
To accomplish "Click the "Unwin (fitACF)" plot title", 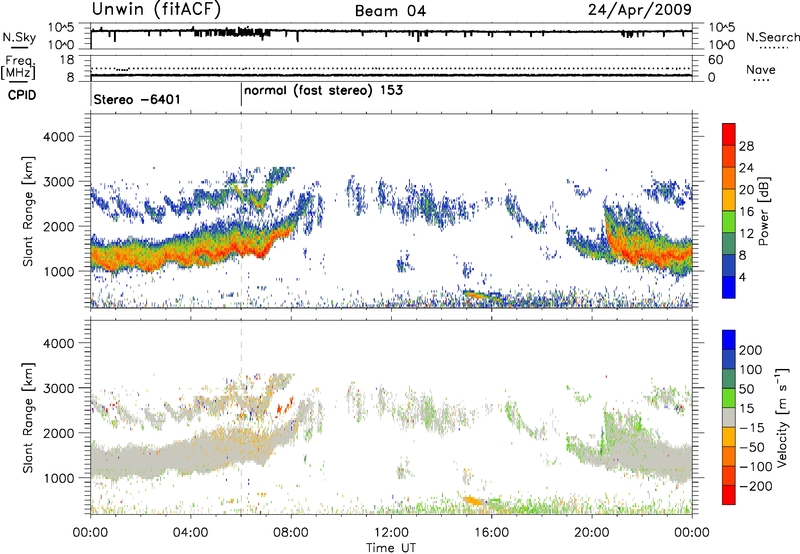I will tap(156, 10).
